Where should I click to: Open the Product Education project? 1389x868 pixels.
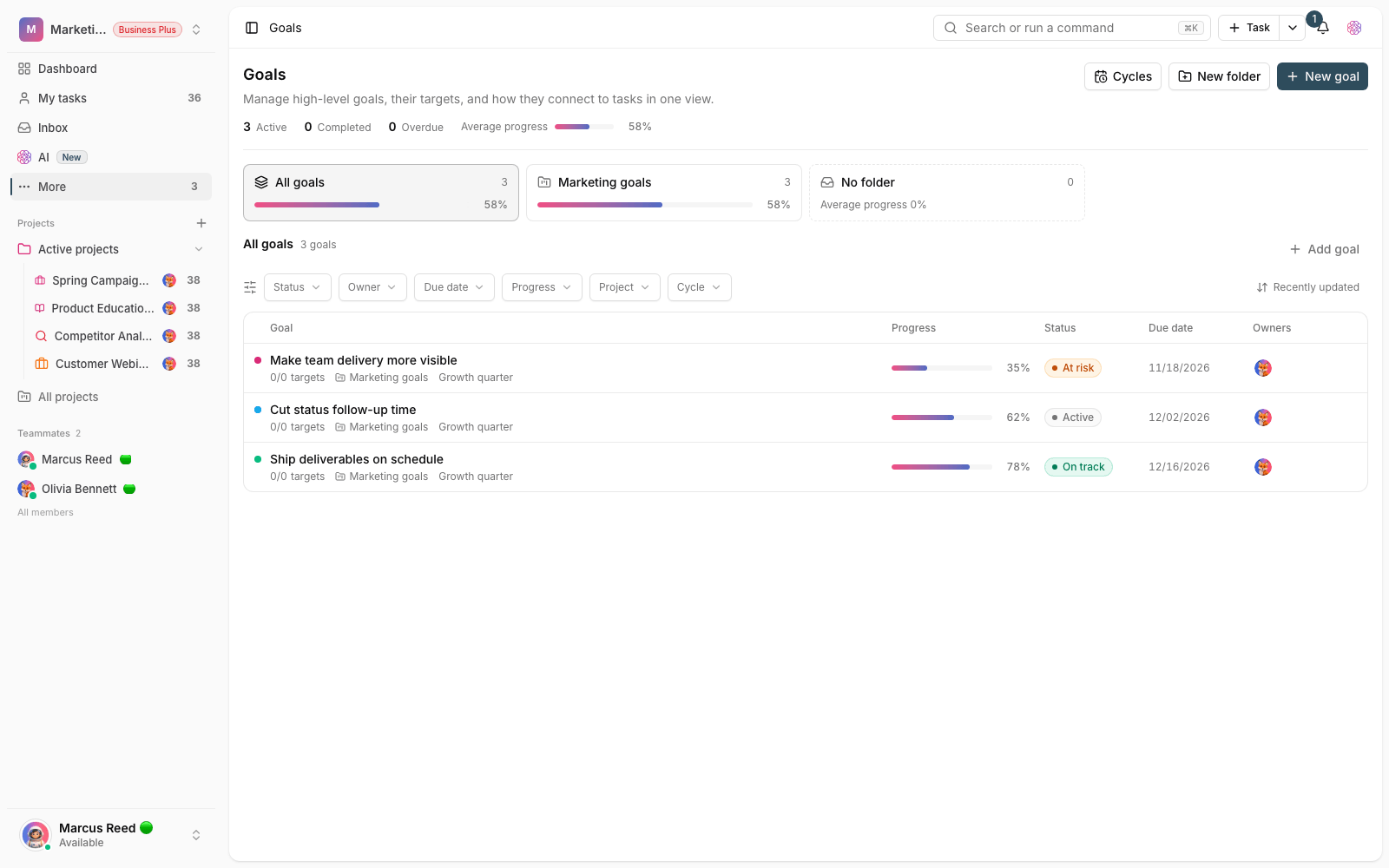[118, 308]
